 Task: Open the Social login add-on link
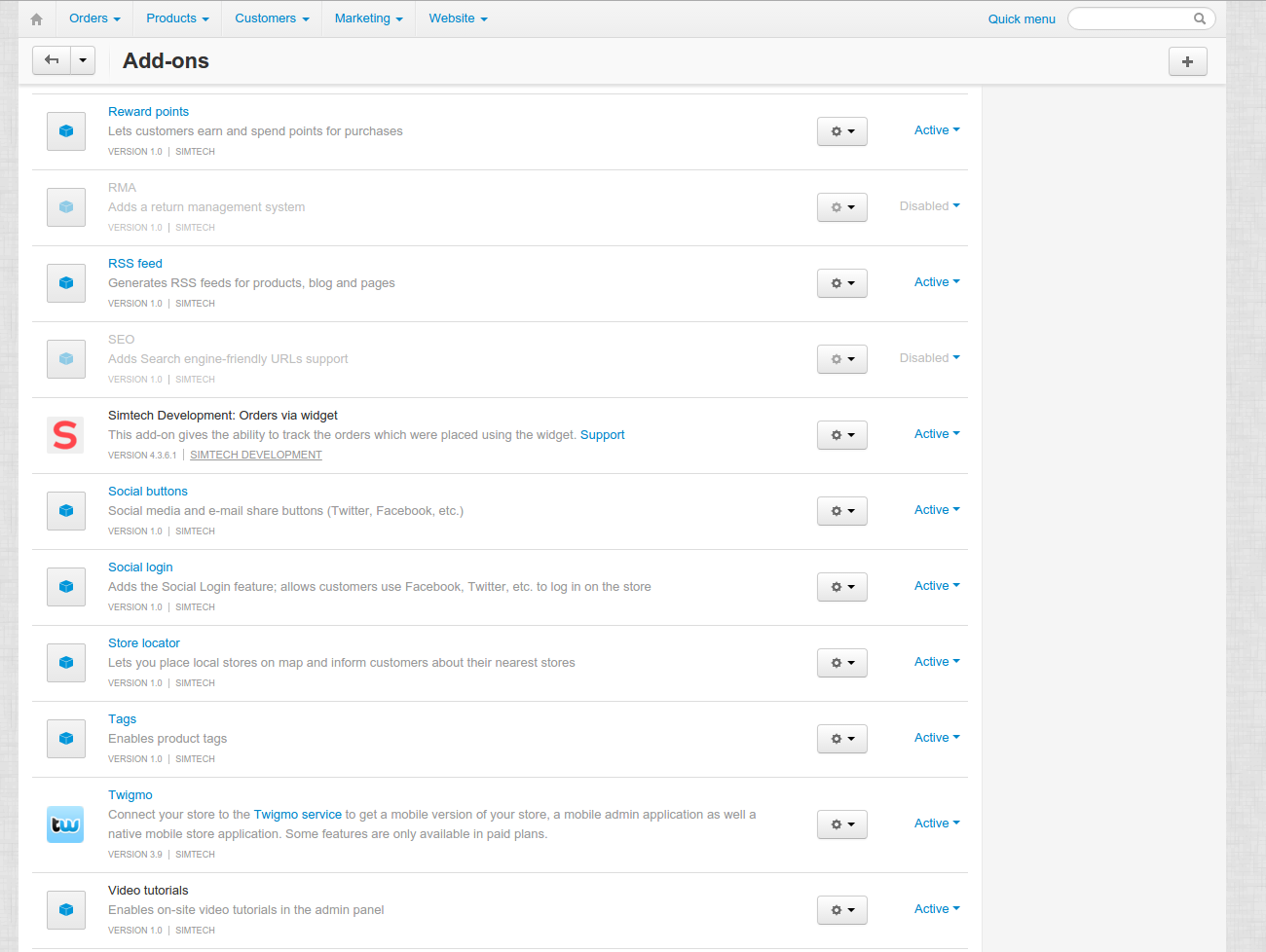point(140,568)
